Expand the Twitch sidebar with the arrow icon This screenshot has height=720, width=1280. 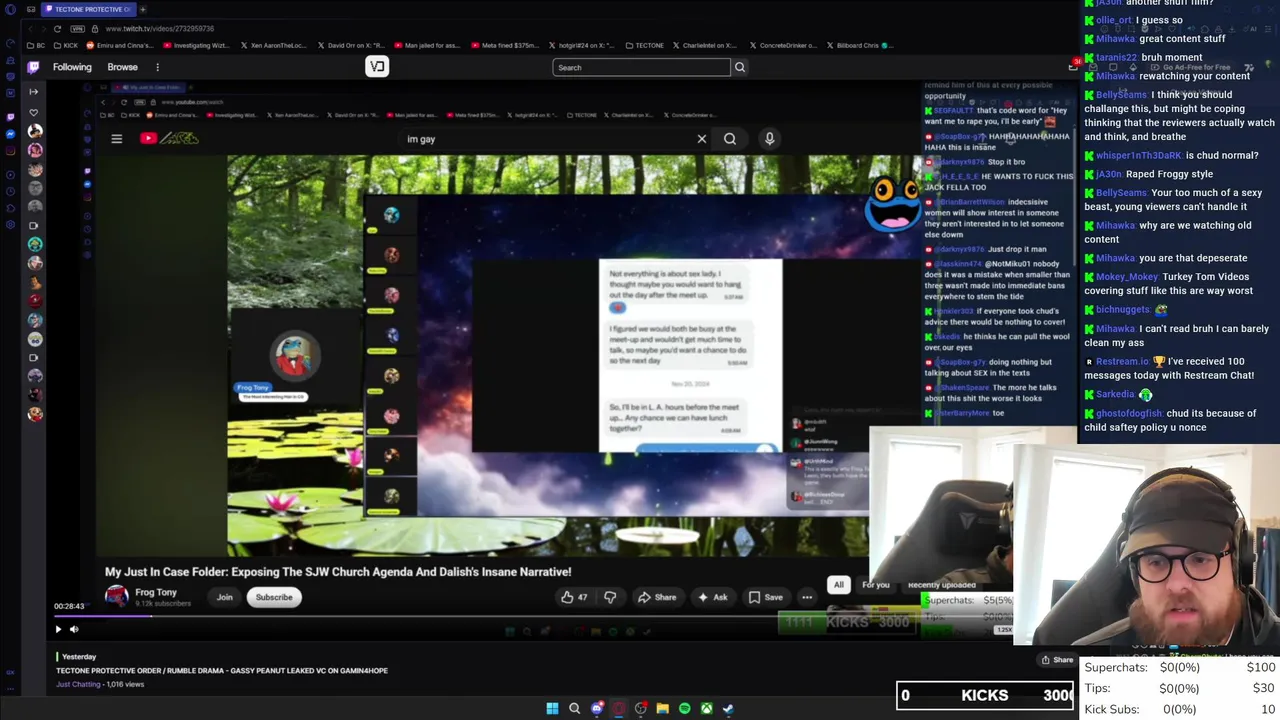pos(33,92)
